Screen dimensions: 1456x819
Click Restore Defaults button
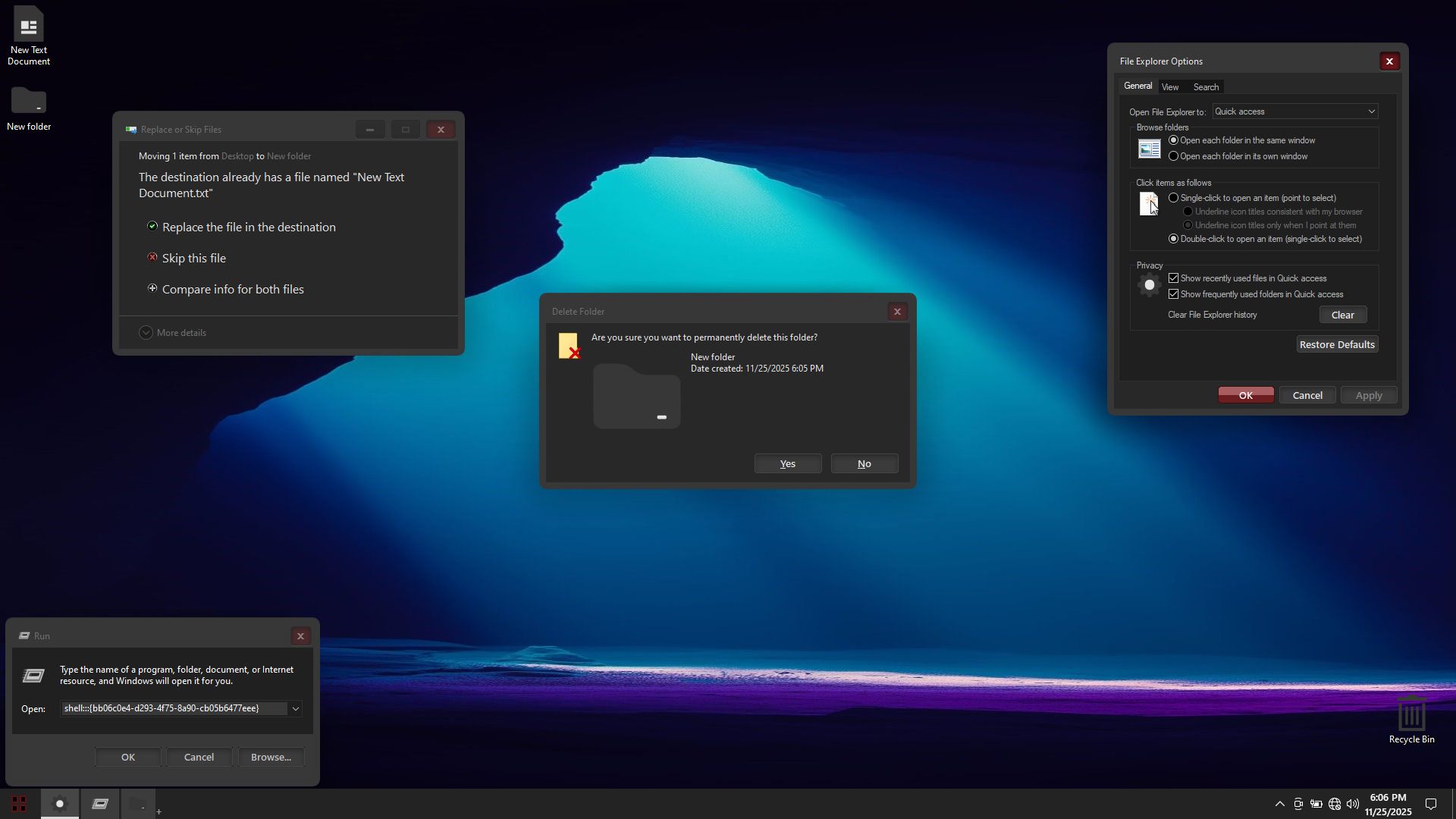click(x=1337, y=345)
